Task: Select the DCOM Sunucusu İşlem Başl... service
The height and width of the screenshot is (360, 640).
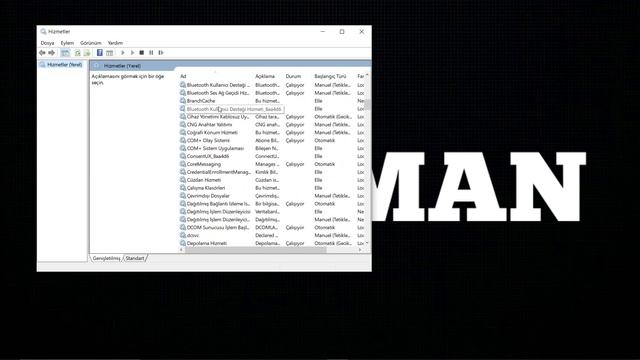Action: (218, 227)
